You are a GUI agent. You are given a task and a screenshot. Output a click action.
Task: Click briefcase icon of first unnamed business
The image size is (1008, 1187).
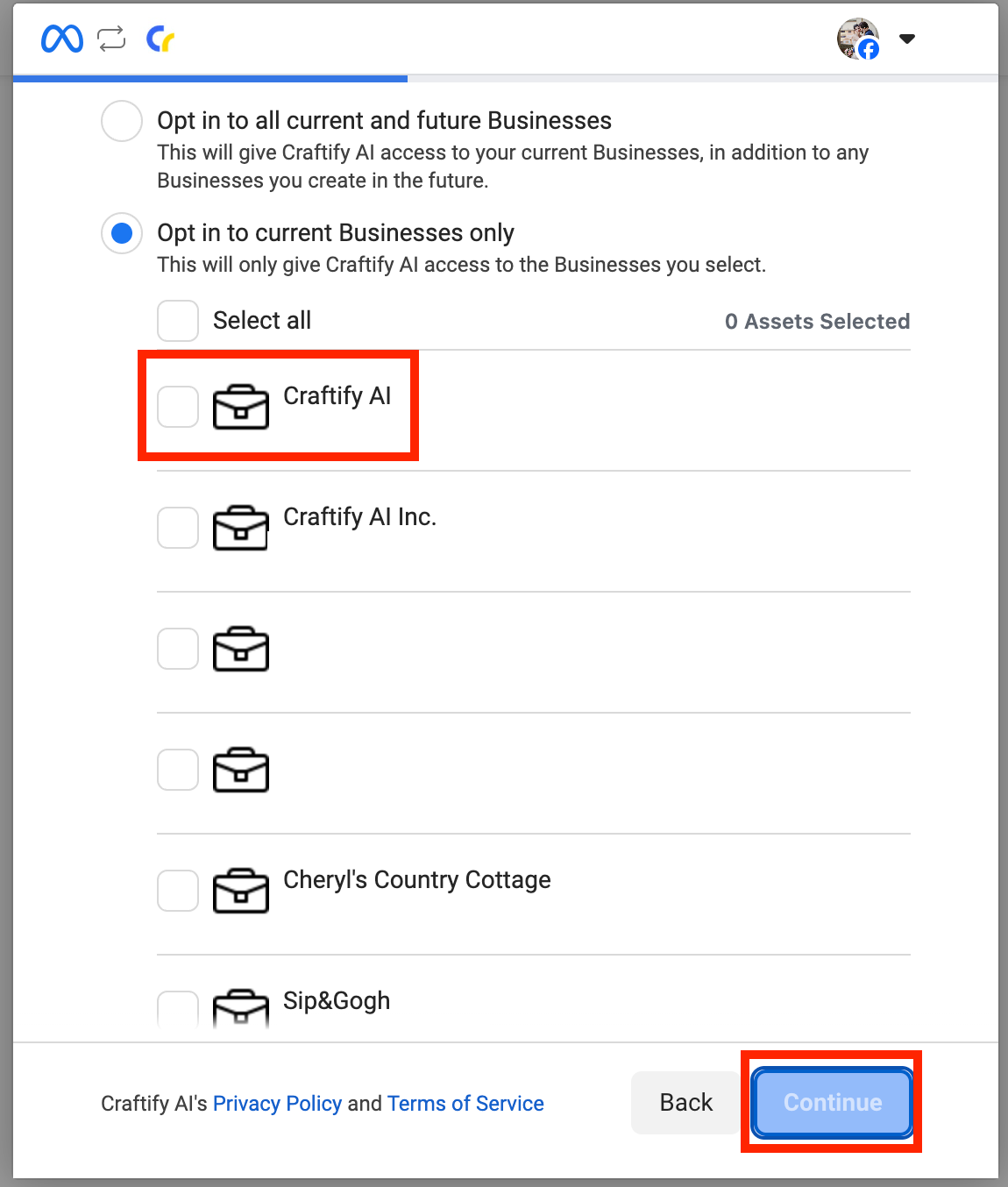coord(241,649)
